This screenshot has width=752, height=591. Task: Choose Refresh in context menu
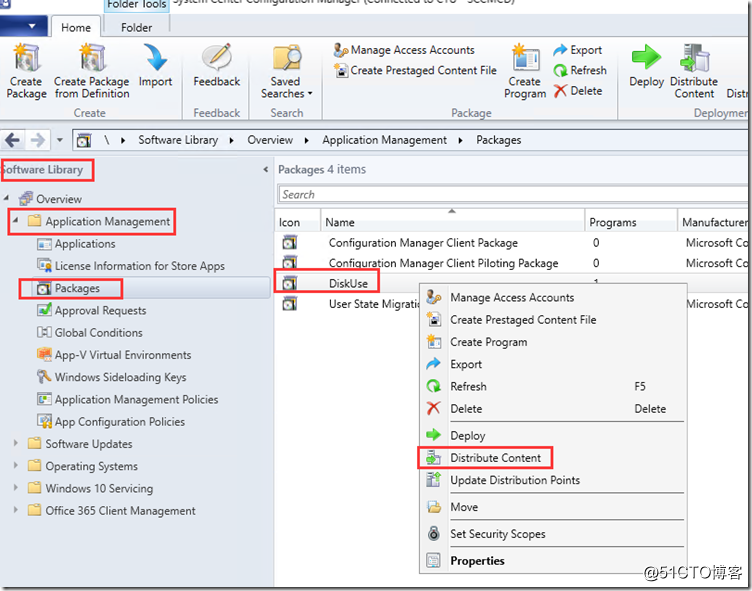point(553,387)
